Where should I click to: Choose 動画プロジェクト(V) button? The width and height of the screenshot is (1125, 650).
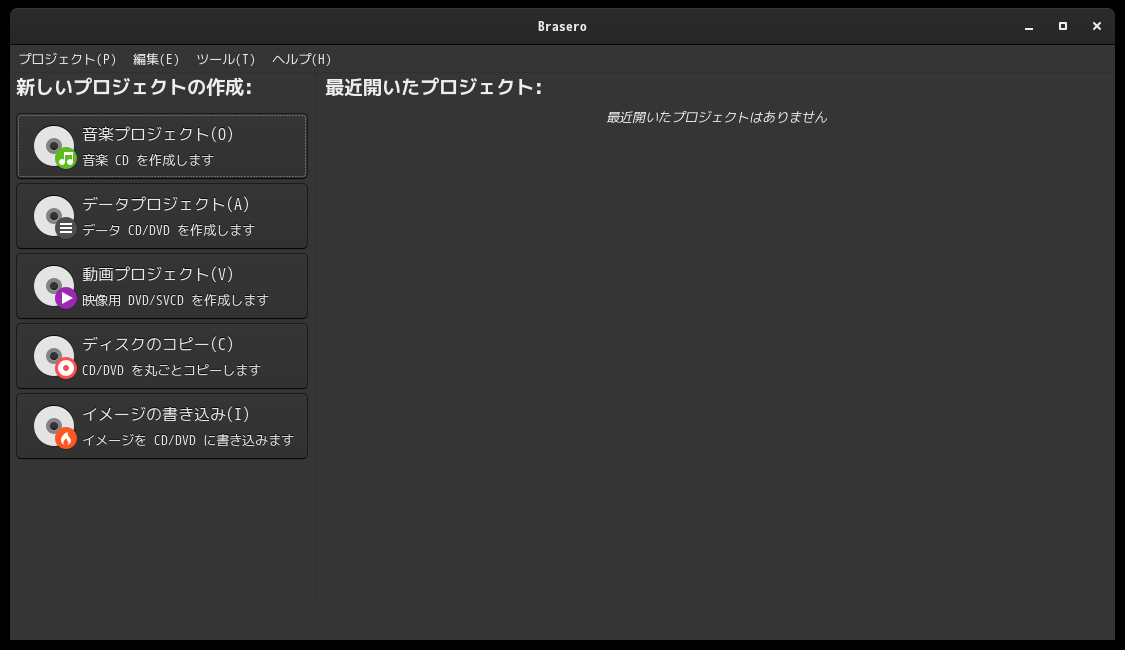pos(162,286)
